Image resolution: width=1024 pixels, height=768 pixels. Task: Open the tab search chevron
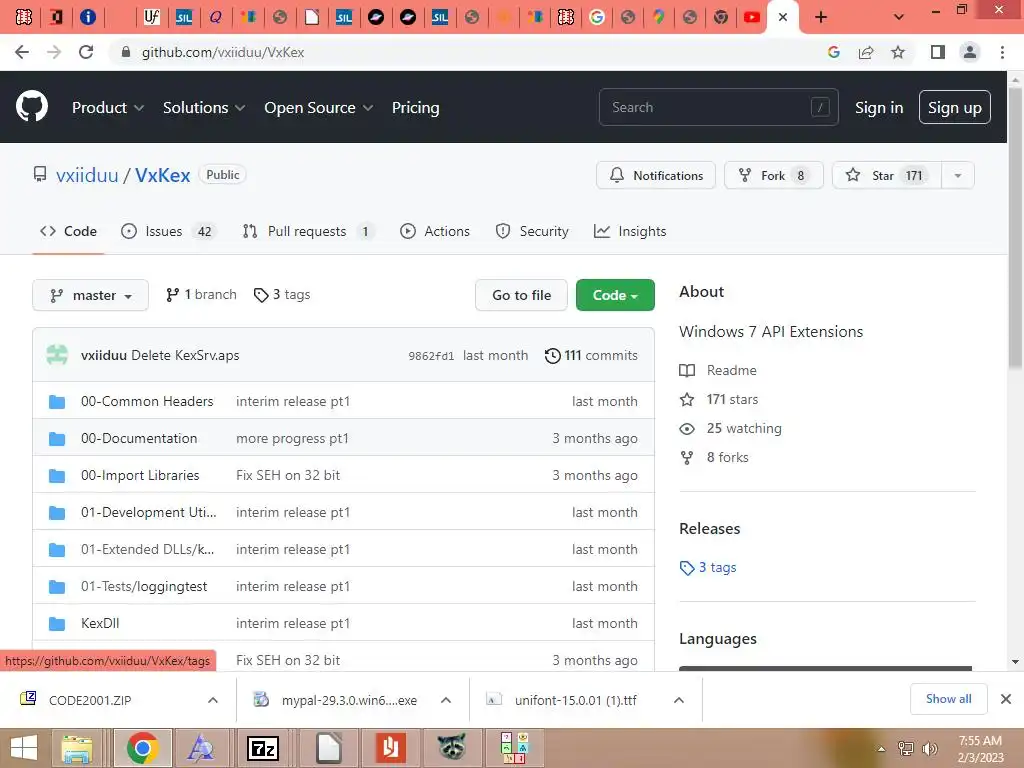899,18
